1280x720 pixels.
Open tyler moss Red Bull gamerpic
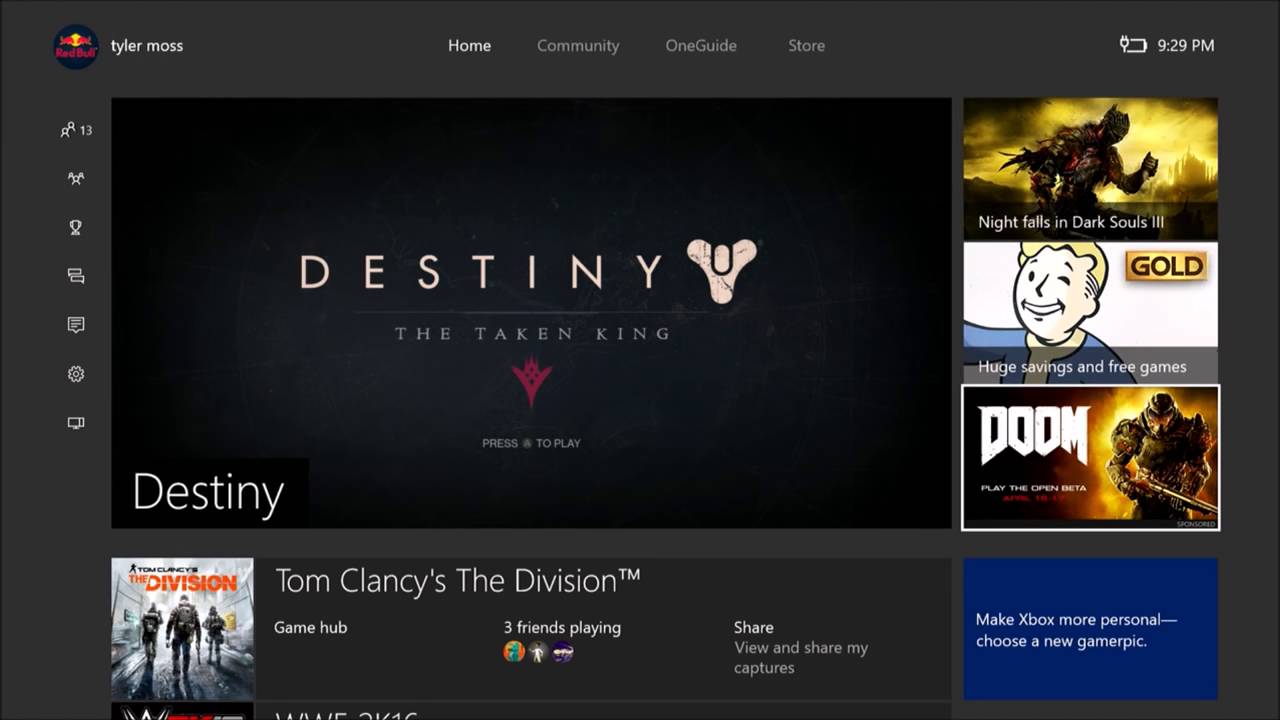pos(76,46)
